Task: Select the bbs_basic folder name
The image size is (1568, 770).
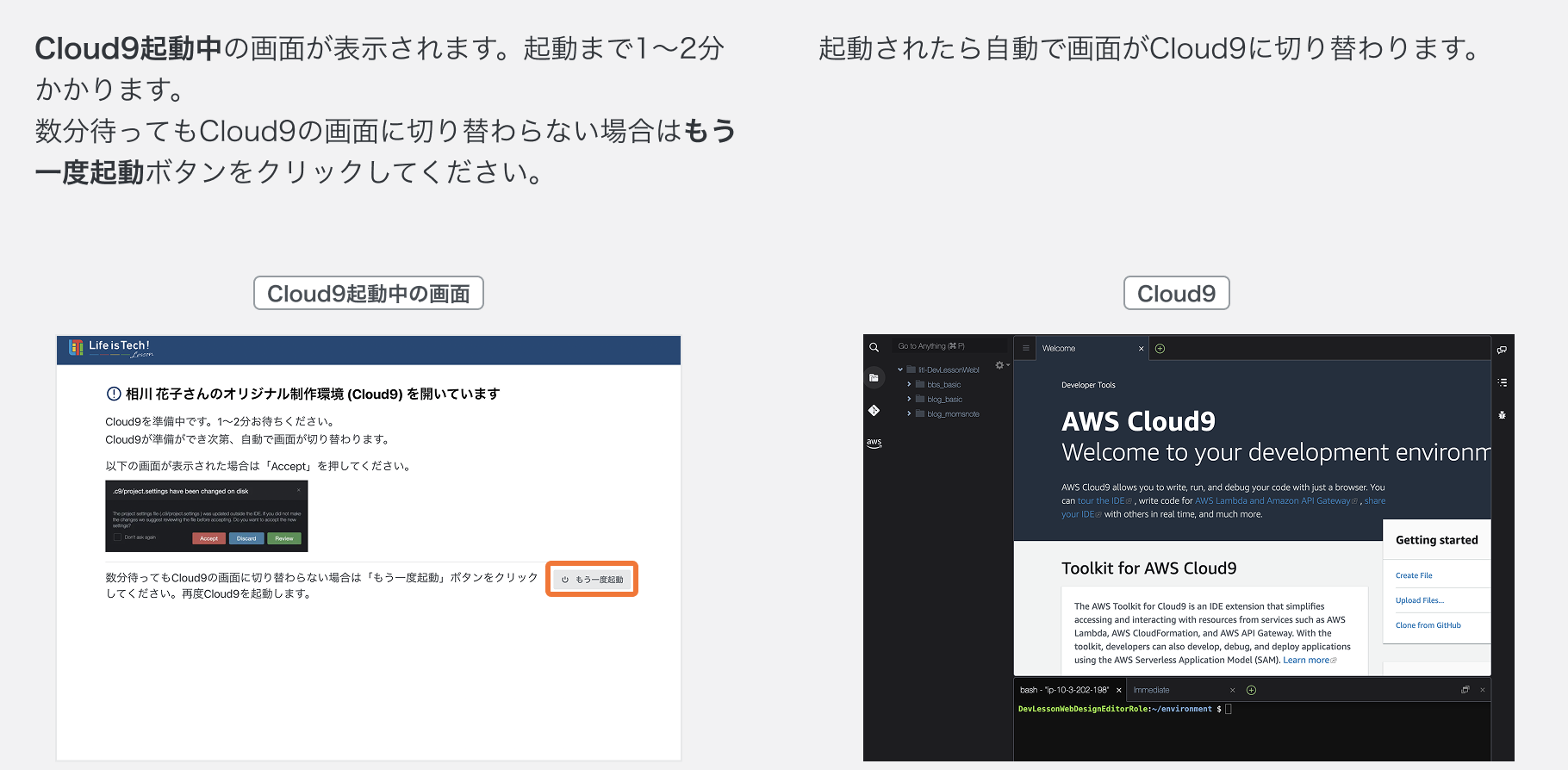Action: pyautogui.click(x=943, y=384)
